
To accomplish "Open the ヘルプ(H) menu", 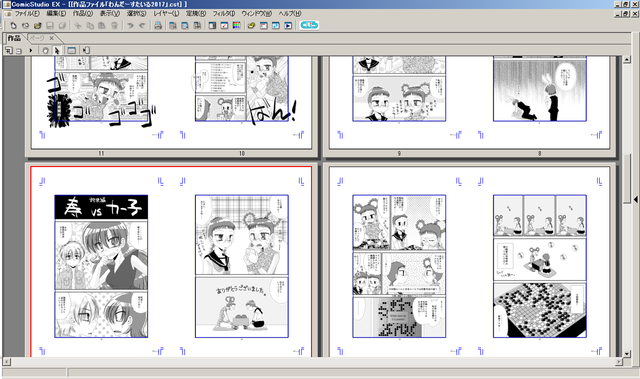I will 290,13.
